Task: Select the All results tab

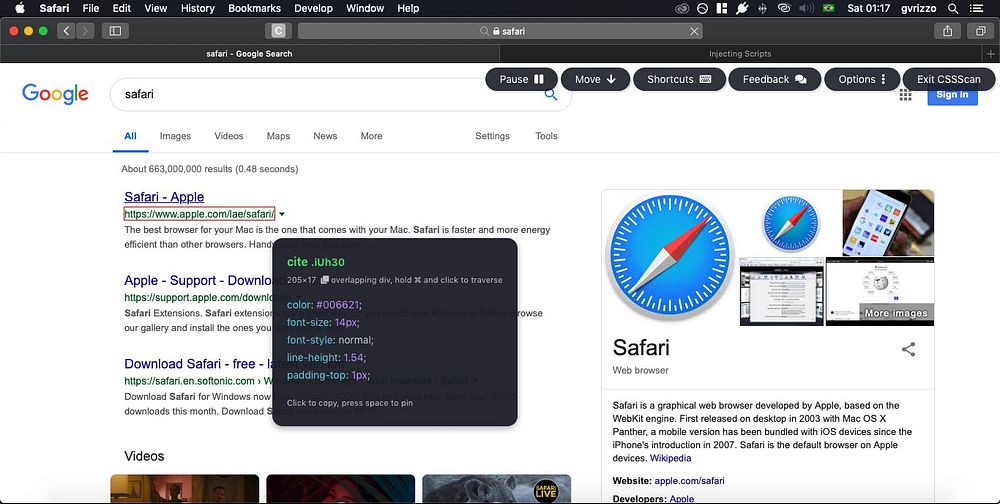Action: point(131,136)
